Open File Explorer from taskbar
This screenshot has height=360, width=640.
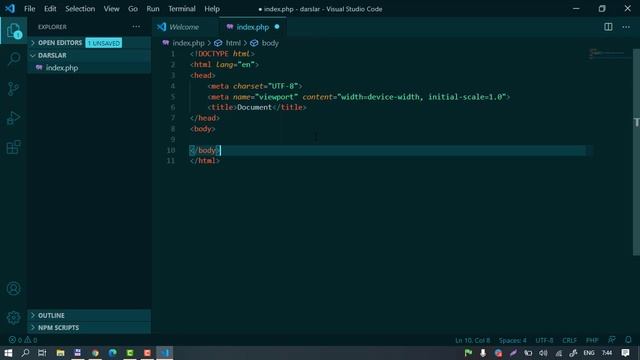pyautogui.click(x=60, y=353)
